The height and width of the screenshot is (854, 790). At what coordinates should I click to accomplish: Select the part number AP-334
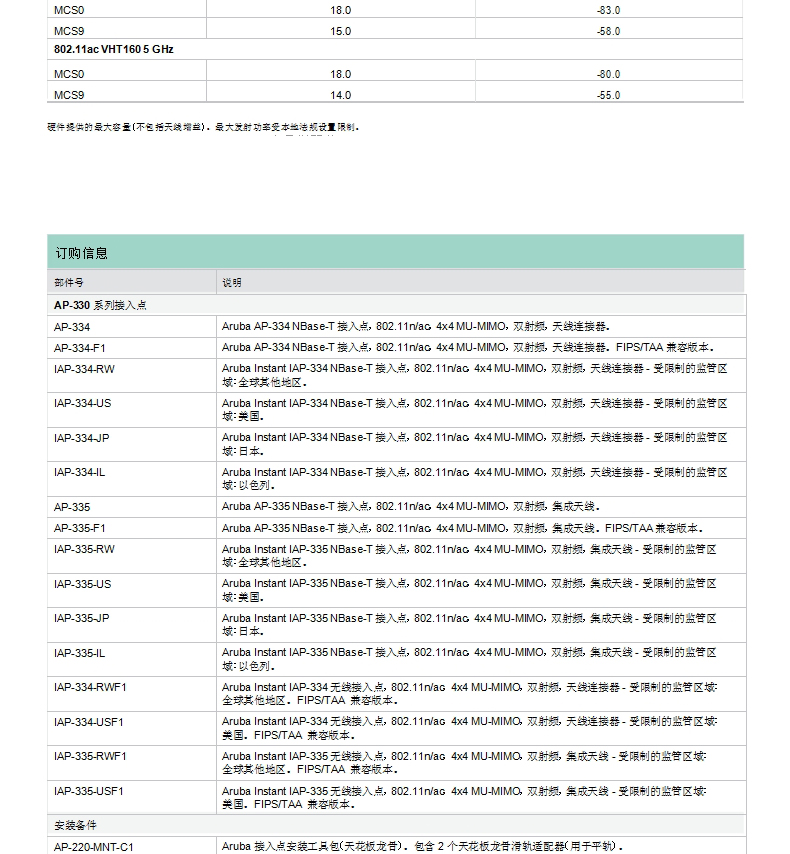(x=72, y=327)
